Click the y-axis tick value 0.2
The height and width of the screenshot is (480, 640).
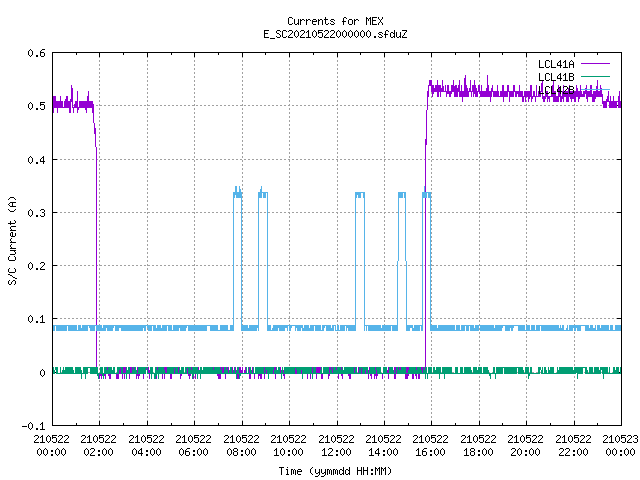(37, 266)
